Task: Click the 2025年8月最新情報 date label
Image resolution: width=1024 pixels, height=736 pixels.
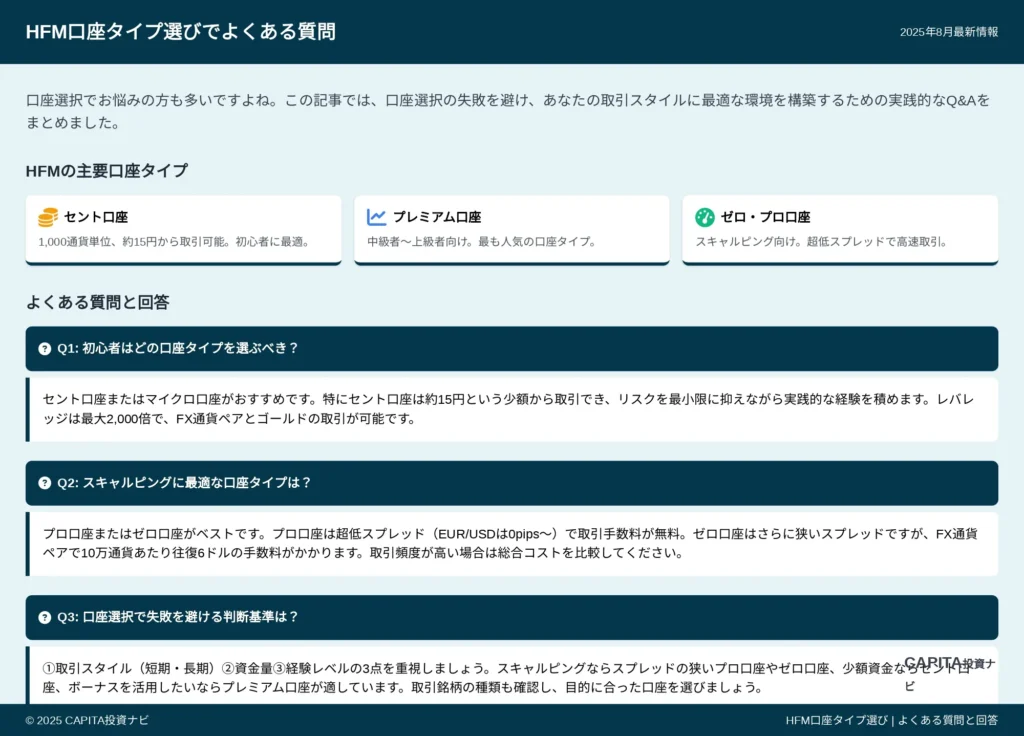Action: tap(949, 32)
